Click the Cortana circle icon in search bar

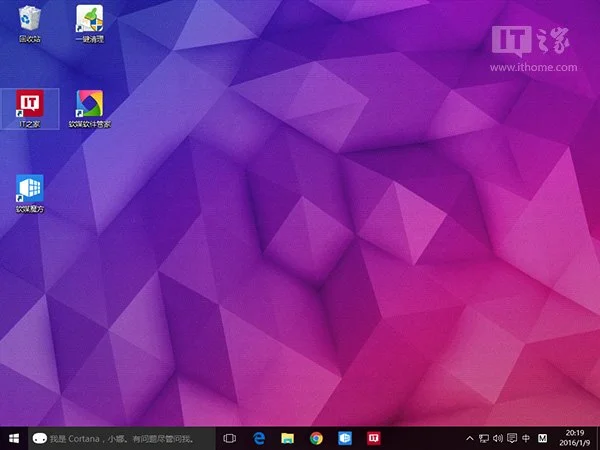[39, 438]
